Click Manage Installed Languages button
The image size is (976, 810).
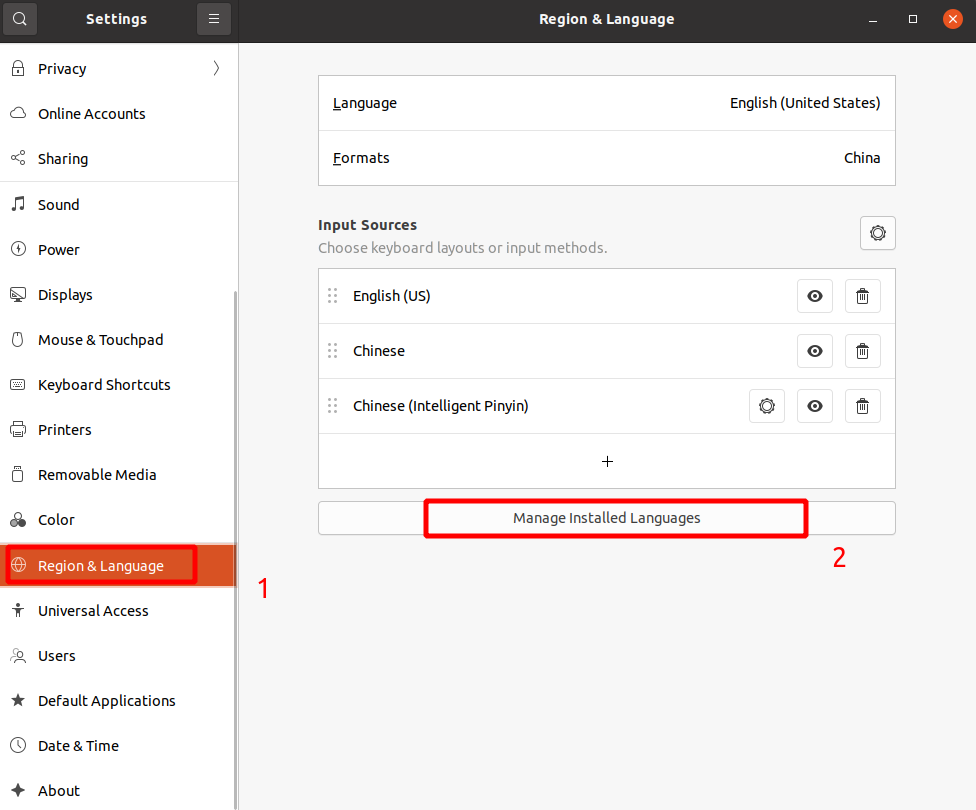[607, 518]
